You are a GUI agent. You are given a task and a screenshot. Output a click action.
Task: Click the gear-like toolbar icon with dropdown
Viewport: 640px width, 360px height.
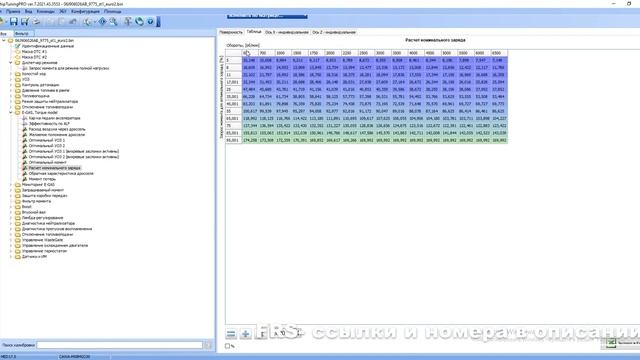(x=87, y=21)
